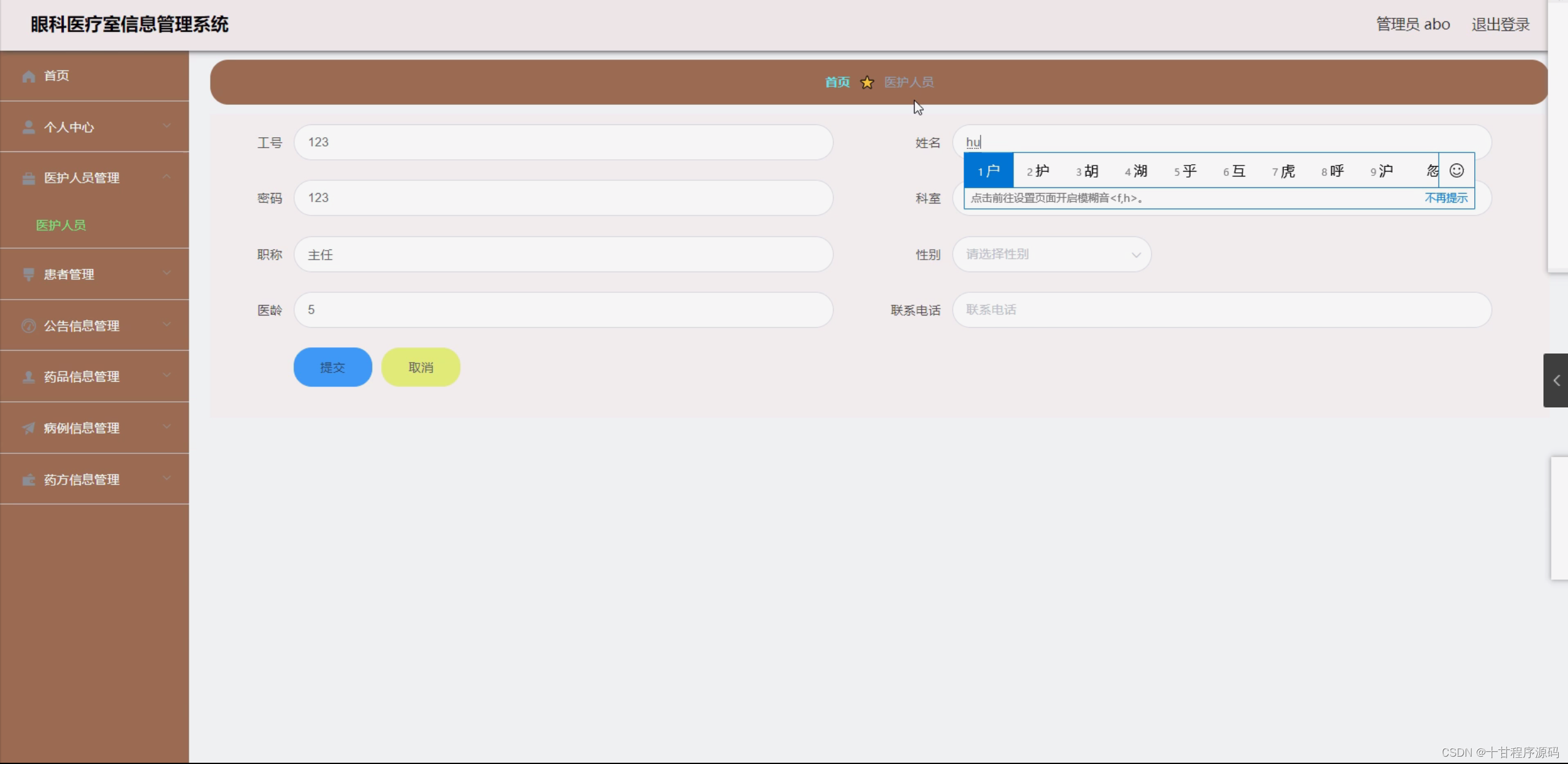1568x764 pixels.
Task: Choose candidate 护 in the IME bar
Action: 1039,171
